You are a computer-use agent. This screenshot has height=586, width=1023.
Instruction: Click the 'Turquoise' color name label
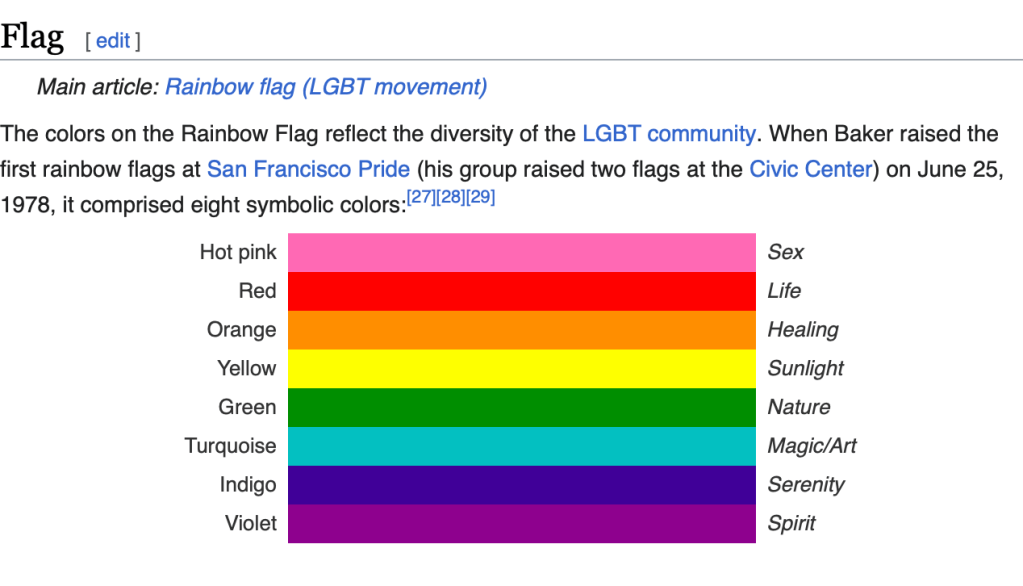[x=230, y=446]
